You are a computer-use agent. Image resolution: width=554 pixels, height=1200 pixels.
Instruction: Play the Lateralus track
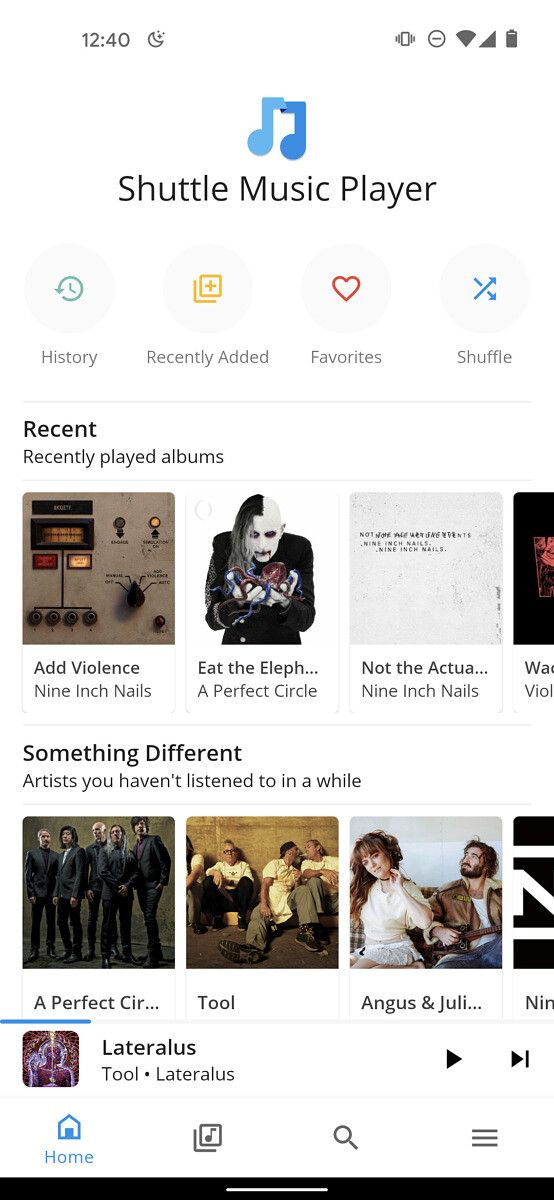coord(453,1059)
